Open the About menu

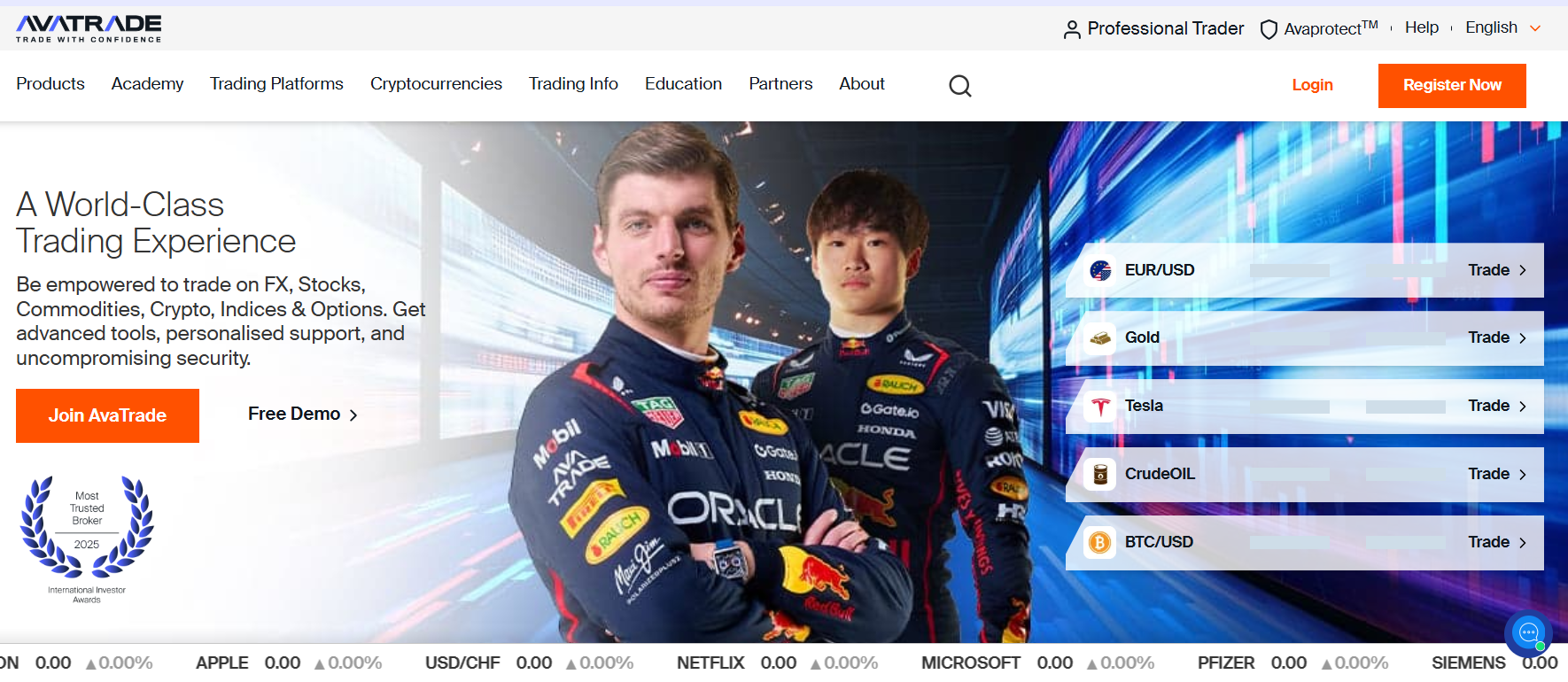[862, 83]
